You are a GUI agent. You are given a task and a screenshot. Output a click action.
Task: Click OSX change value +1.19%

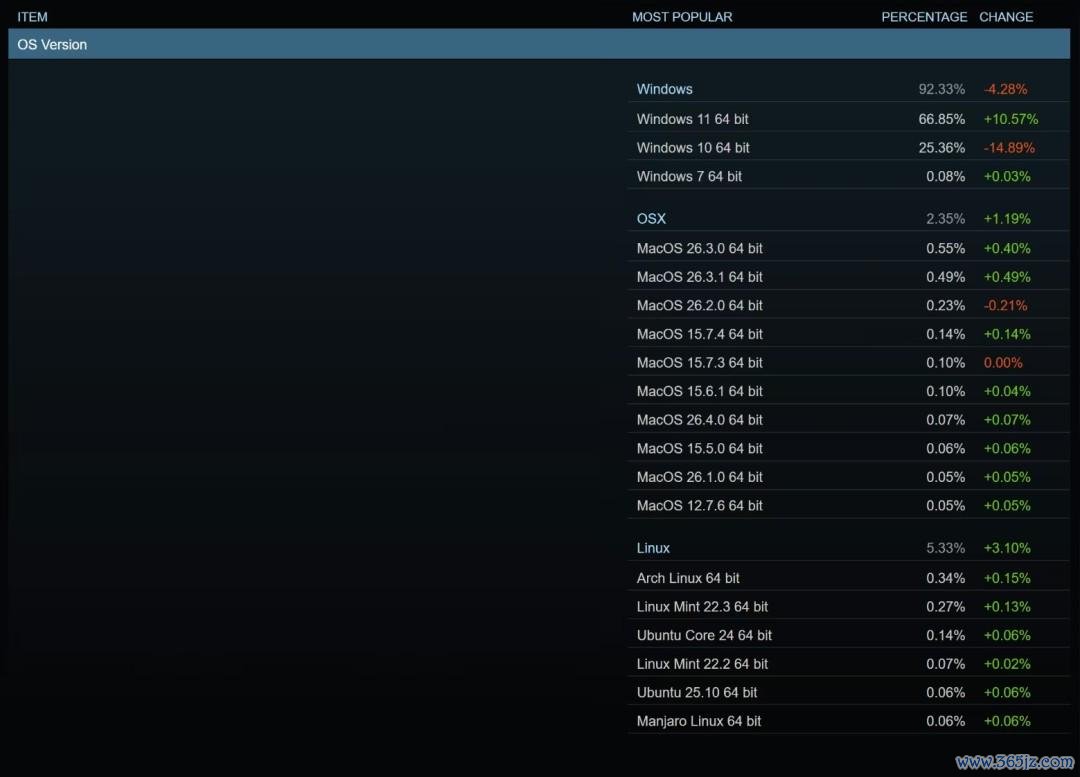click(x=1007, y=218)
